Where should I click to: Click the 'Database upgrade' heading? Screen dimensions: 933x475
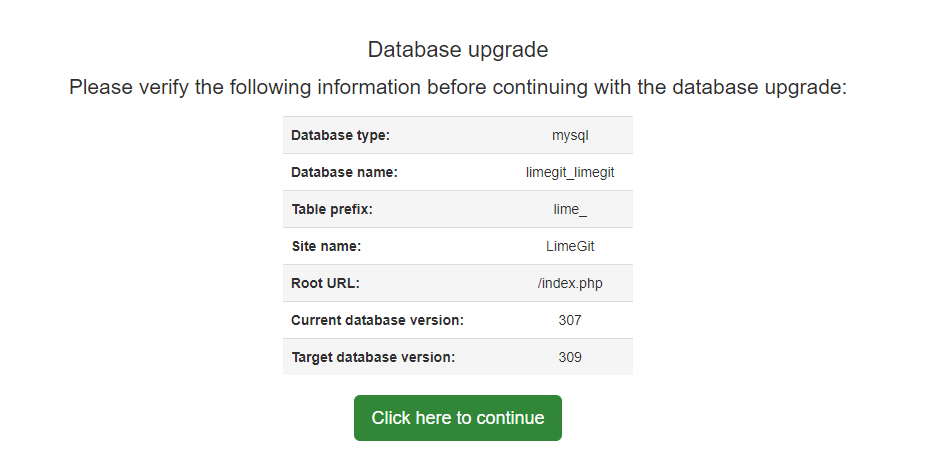[458, 49]
